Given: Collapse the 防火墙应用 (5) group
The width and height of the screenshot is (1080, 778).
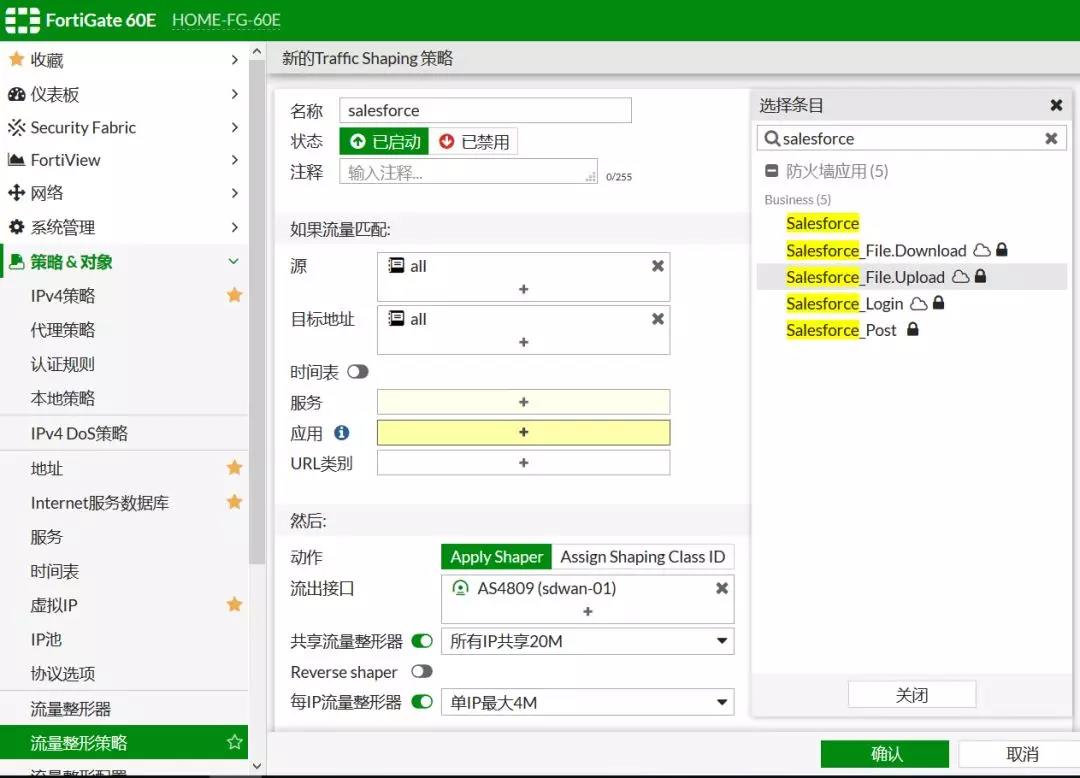Looking at the screenshot, I should click(771, 171).
